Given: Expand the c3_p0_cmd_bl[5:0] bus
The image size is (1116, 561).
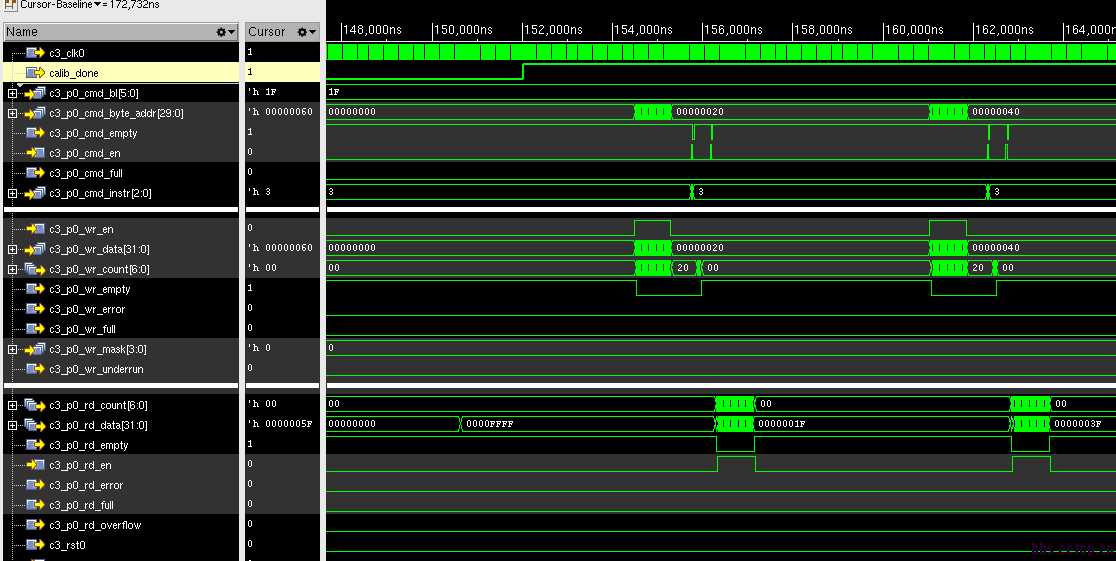Looking at the screenshot, I should [x=12, y=93].
